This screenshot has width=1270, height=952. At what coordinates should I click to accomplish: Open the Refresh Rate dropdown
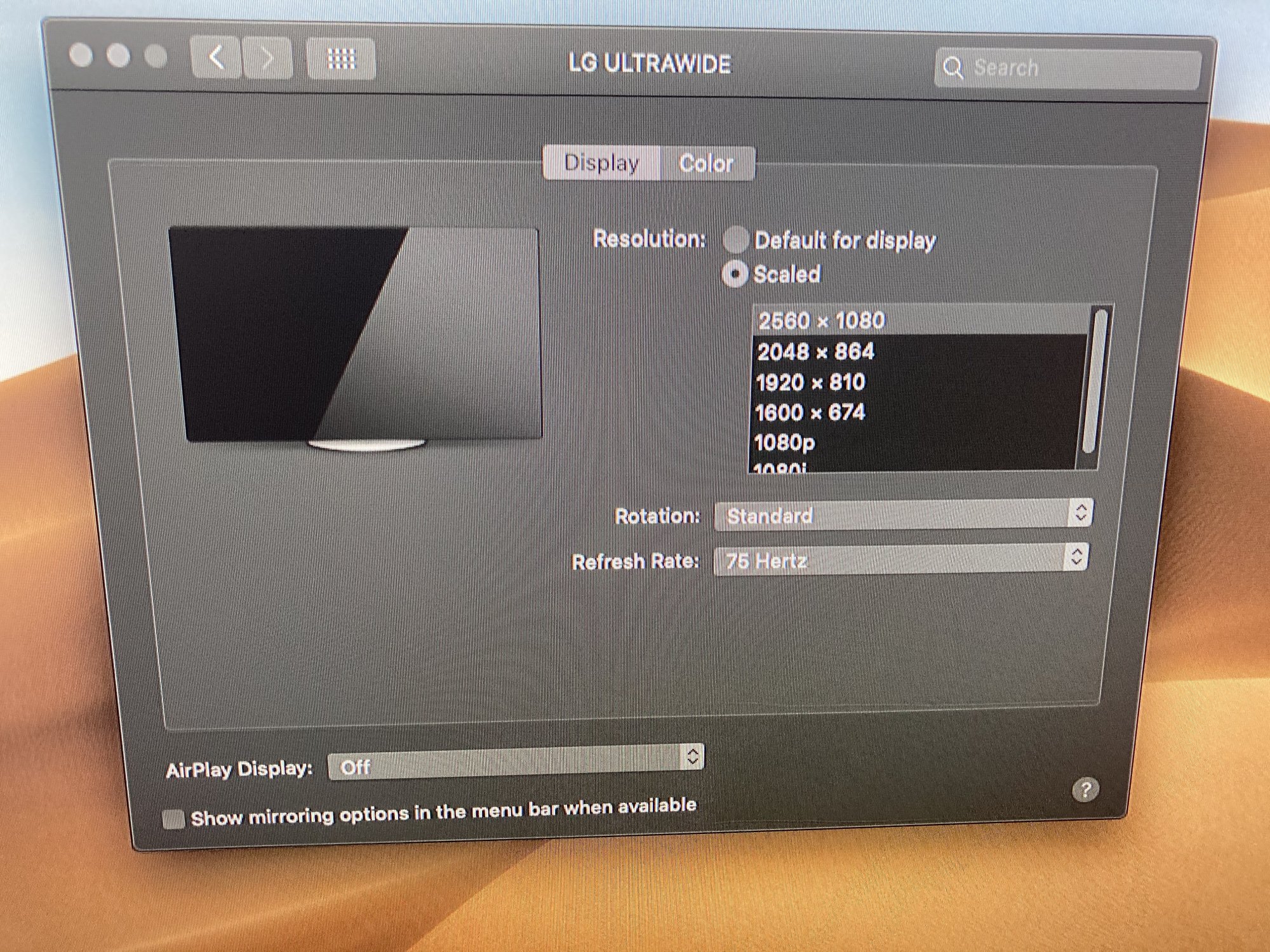901,559
